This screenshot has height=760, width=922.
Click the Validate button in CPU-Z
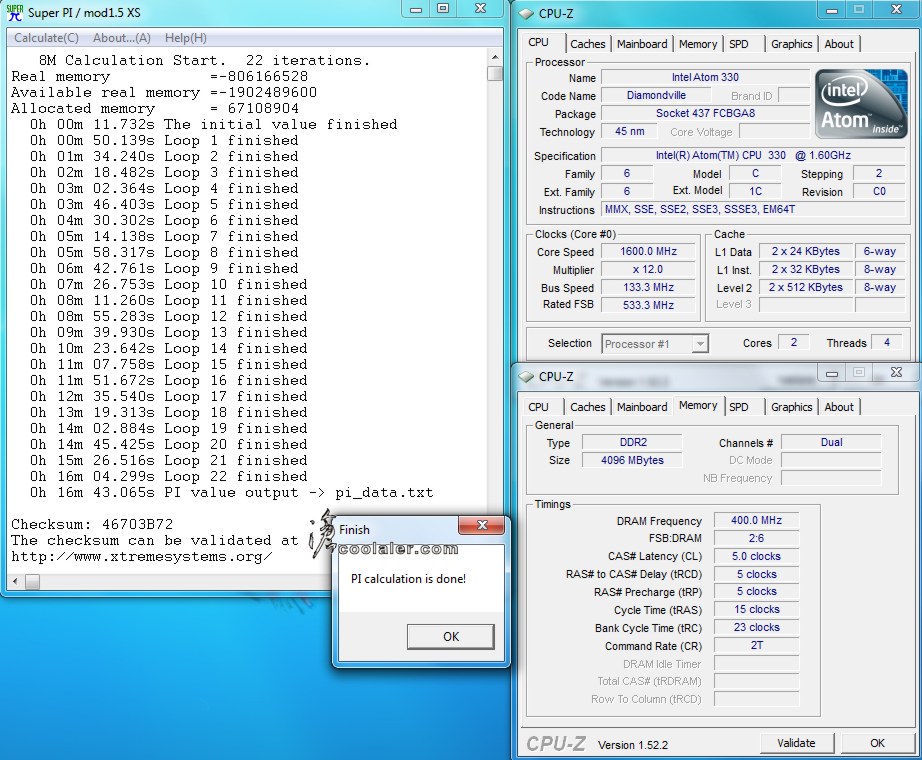796,743
